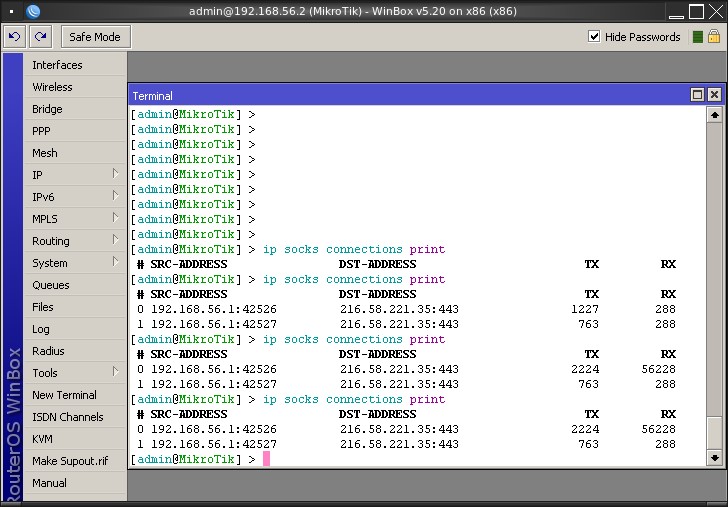Expand the Routing submenu arrow
The height and width of the screenshot is (507, 728).
(116, 240)
